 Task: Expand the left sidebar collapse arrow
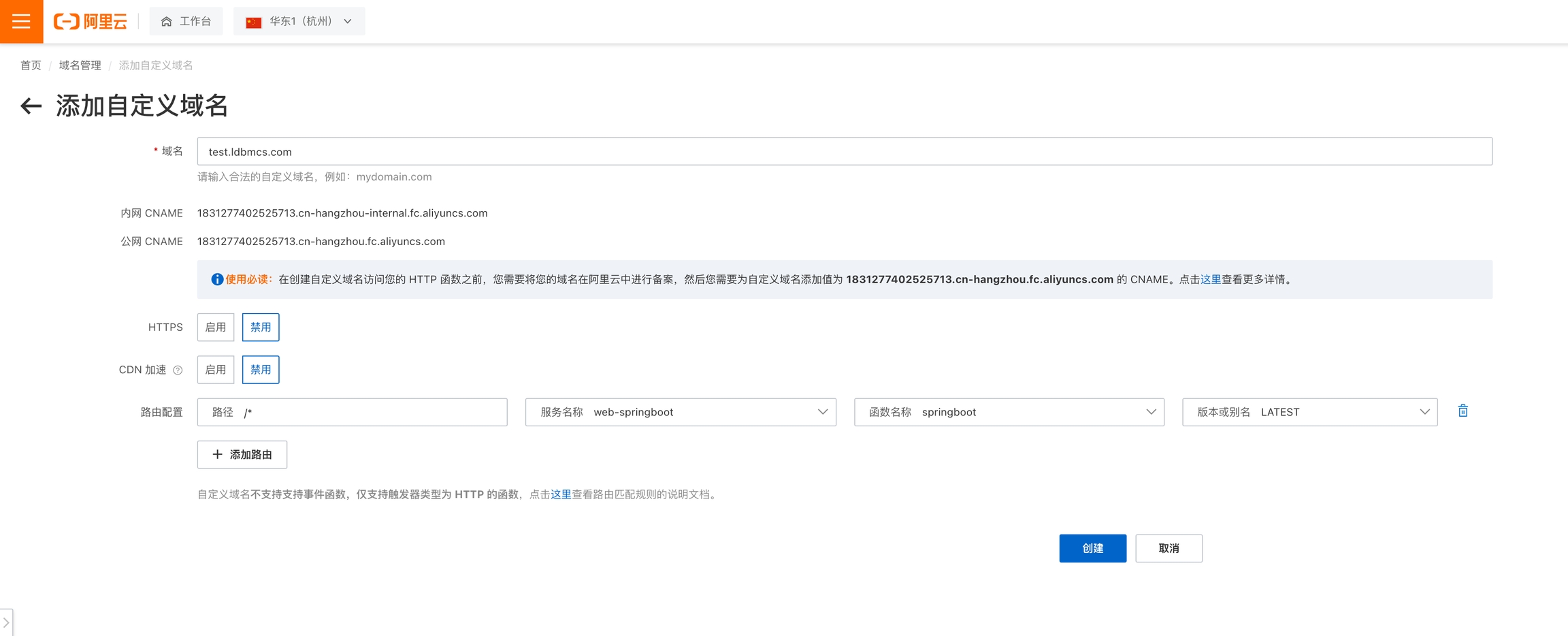[6, 622]
